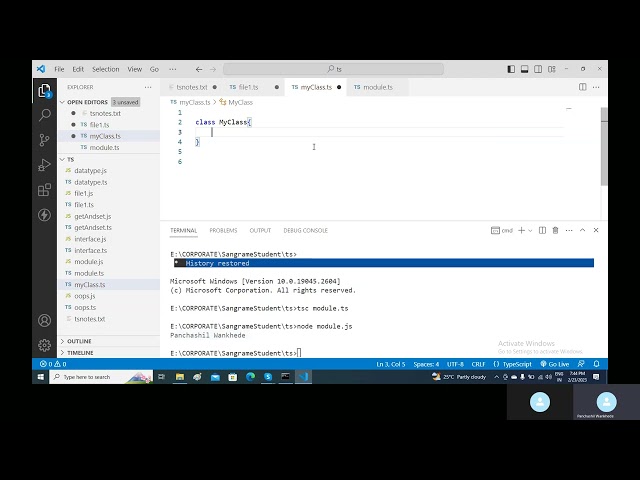
Task: Open Customize Layout icon in title bar
Action: point(552,69)
